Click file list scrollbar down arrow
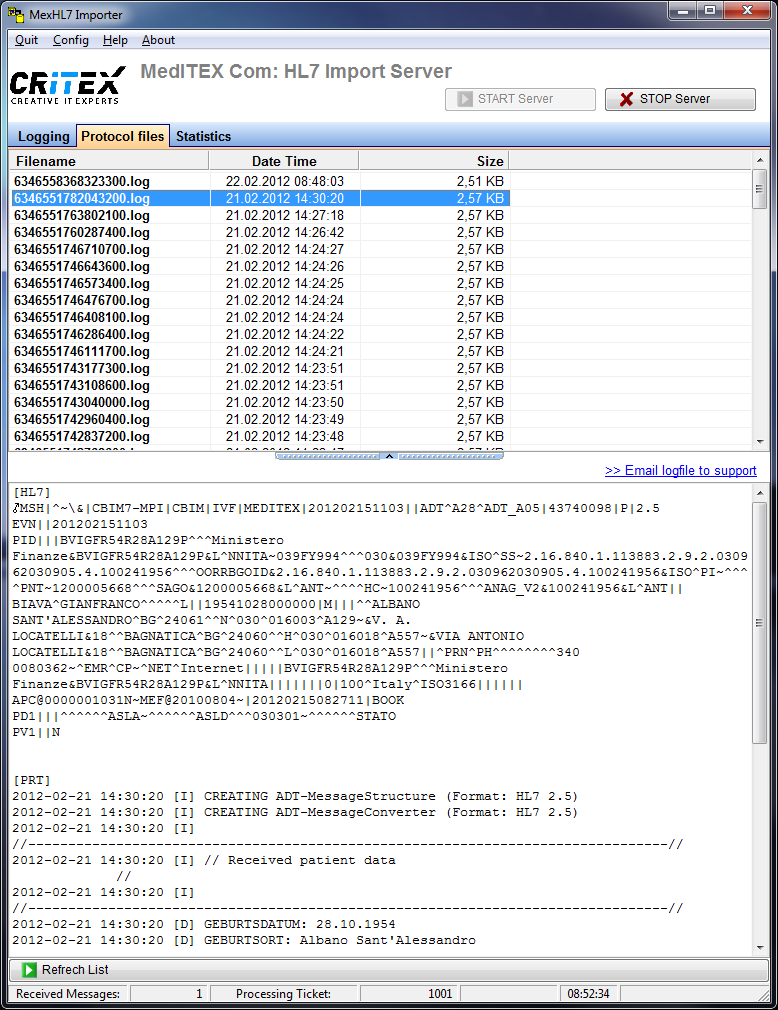Screen dimensions: 778x1010 click(x=760, y=442)
